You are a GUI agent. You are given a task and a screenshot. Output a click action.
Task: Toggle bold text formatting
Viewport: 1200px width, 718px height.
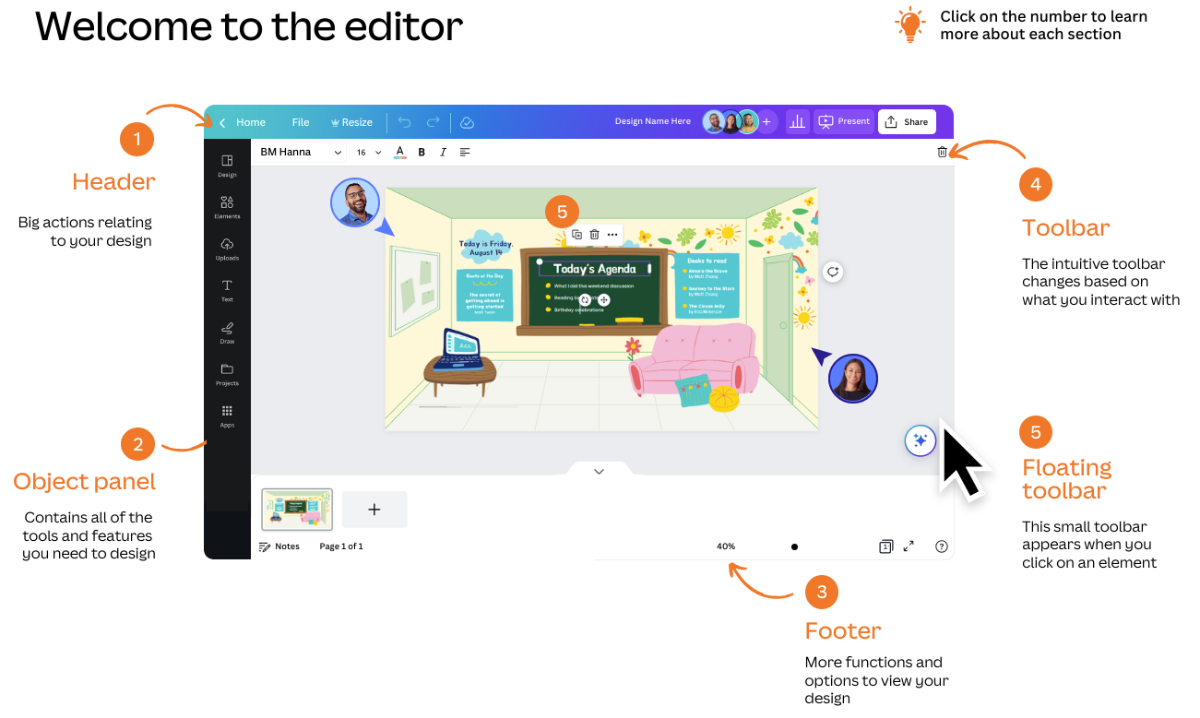coord(421,152)
